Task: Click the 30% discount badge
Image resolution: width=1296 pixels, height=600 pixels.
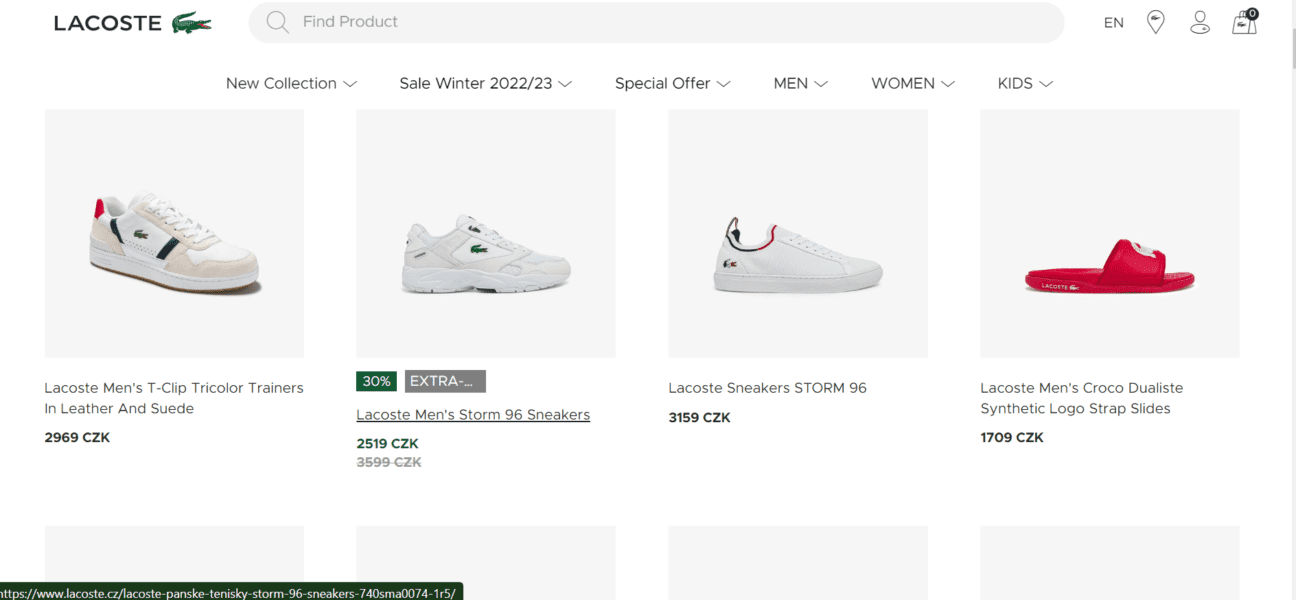Action: [376, 381]
